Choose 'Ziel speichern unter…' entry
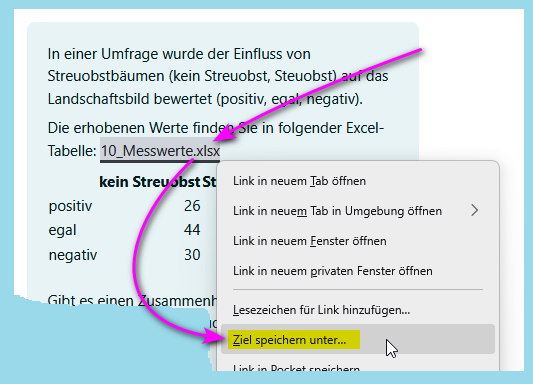The width and height of the screenshot is (533, 384). 358,339
